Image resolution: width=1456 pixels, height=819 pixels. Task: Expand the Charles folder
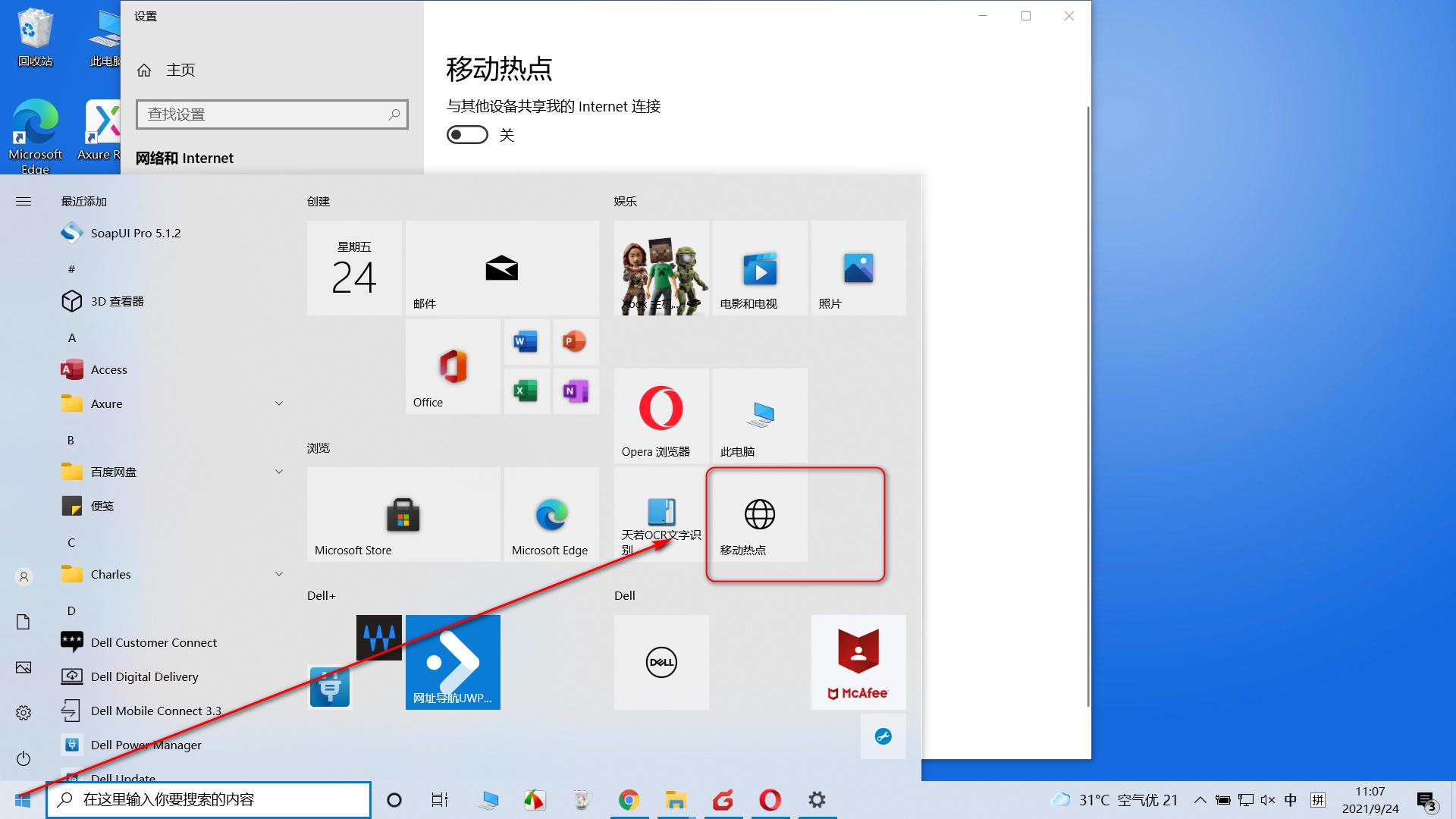279,574
